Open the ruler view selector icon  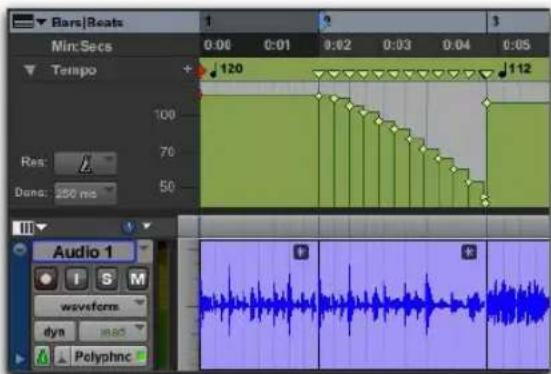coord(23,21)
